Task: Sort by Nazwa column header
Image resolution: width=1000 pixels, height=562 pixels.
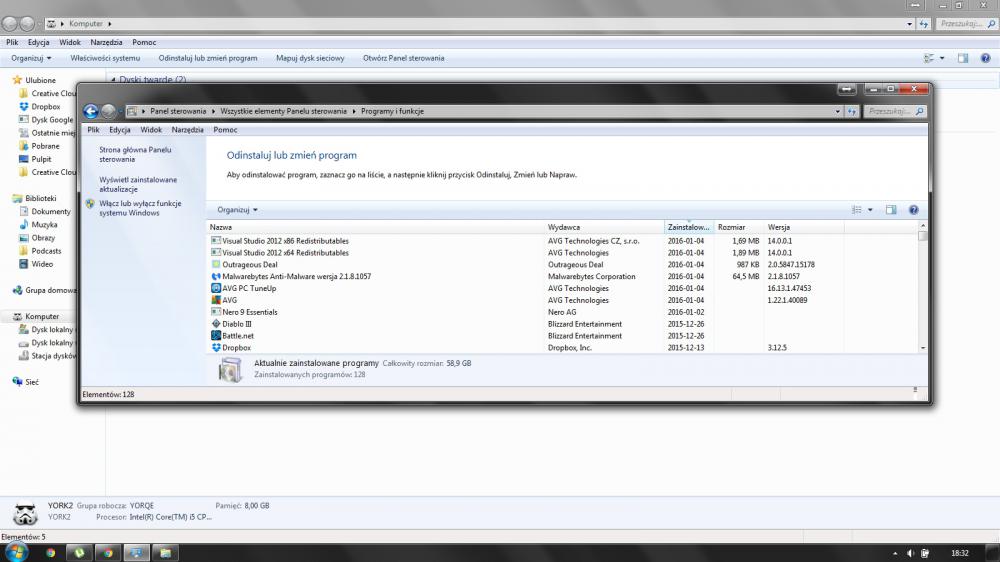Action: [376, 227]
